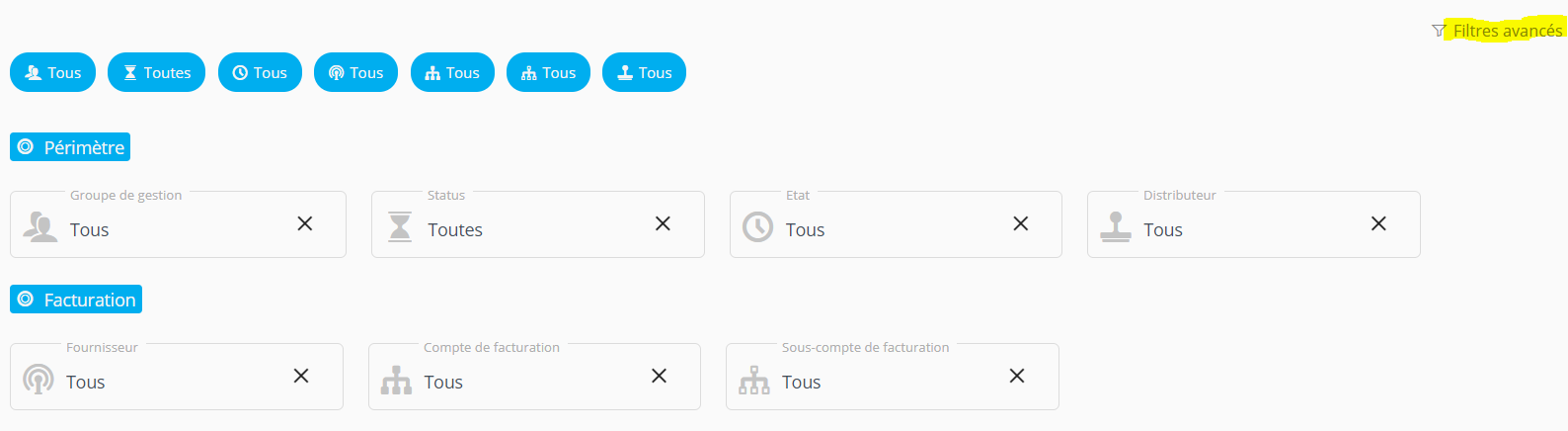Image resolution: width=1568 pixels, height=431 pixels.
Task: Open the Groupe de gestion dropdown
Action: point(158,229)
